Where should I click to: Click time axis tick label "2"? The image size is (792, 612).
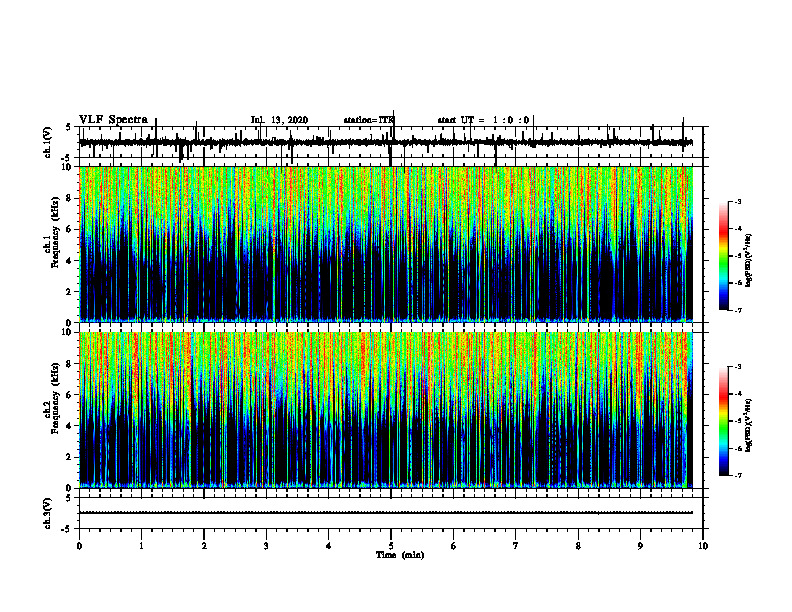click(x=204, y=545)
